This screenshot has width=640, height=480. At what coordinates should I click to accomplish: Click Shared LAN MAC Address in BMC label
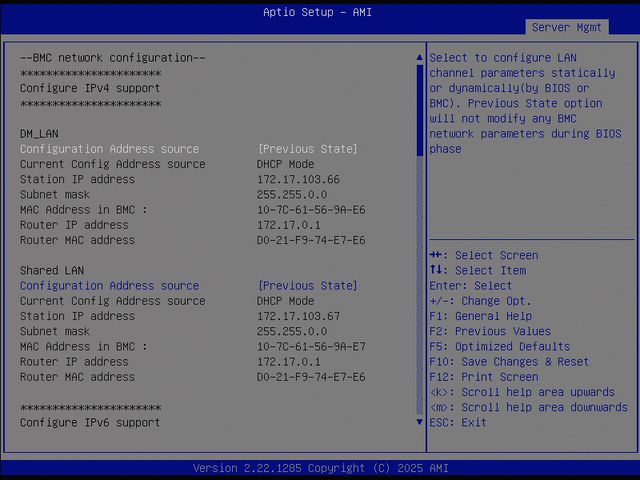coord(83,347)
